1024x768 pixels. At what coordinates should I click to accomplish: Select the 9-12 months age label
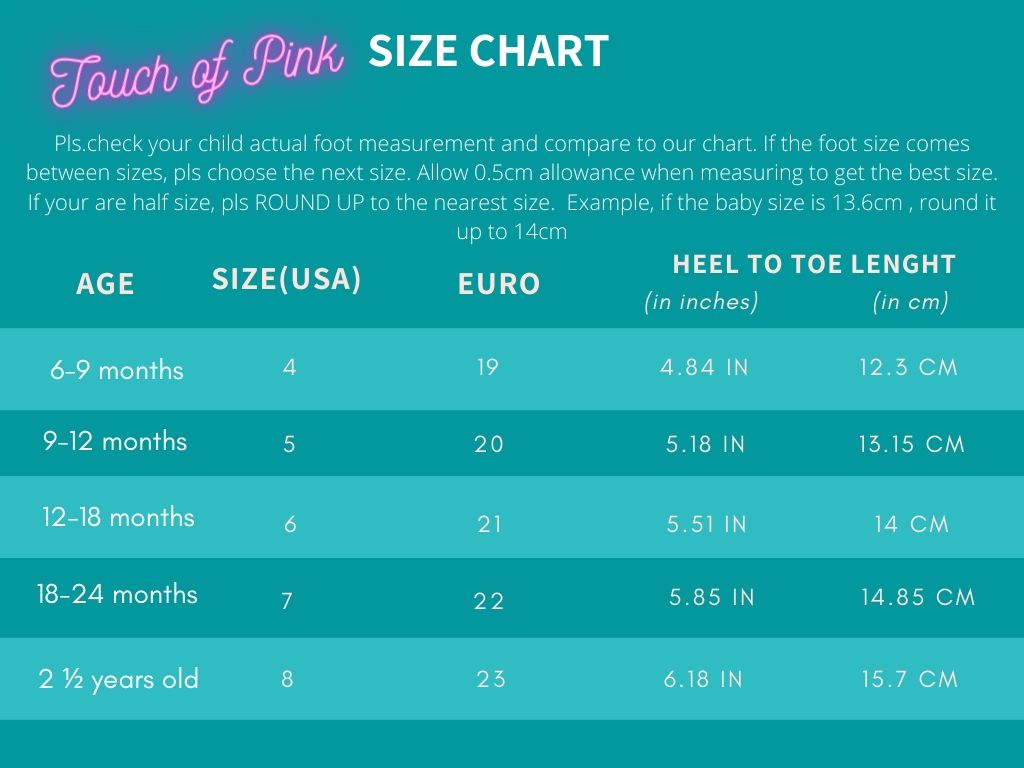pyautogui.click(x=115, y=441)
